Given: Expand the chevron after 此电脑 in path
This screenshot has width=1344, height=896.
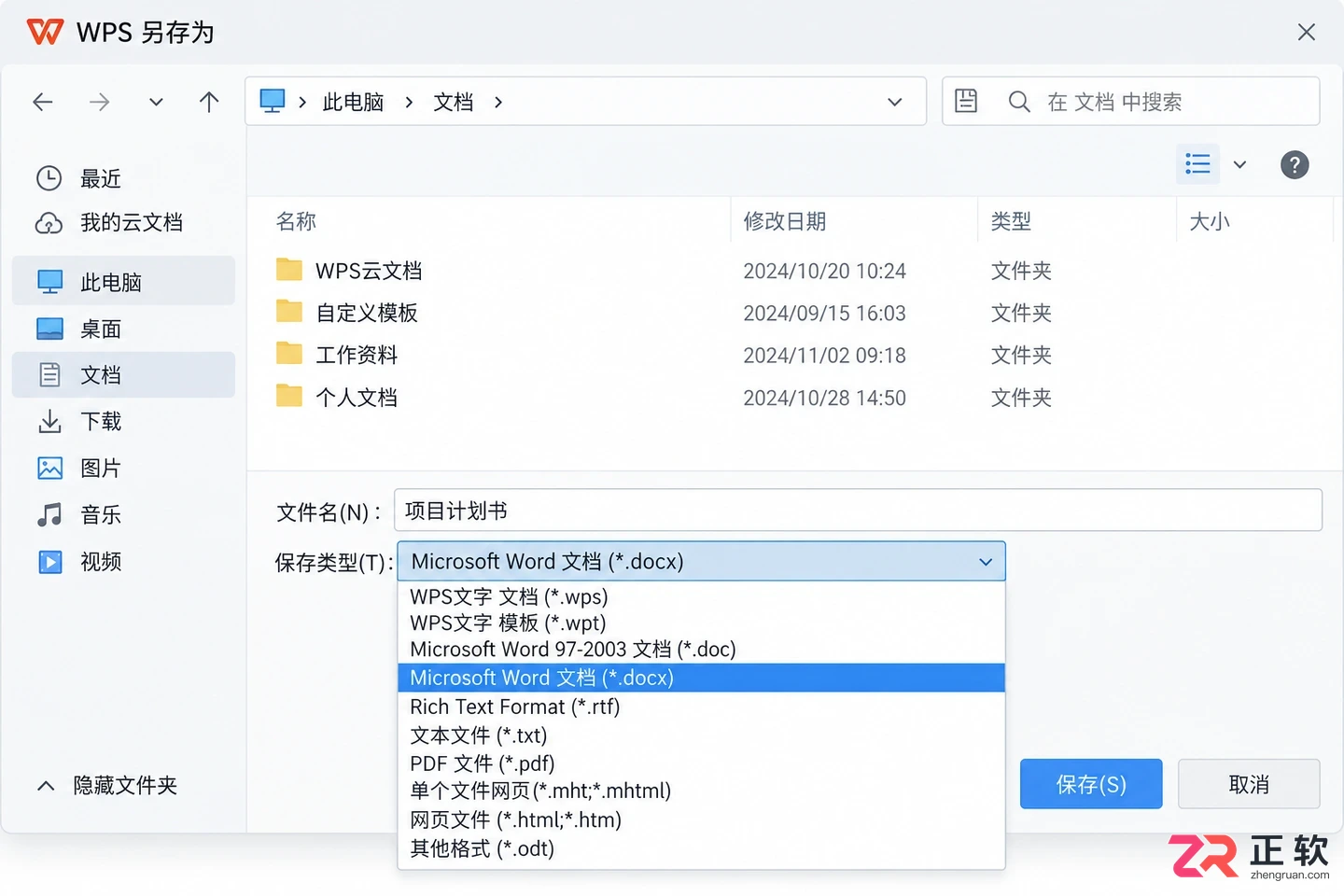Looking at the screenshot, I should 409,102.
